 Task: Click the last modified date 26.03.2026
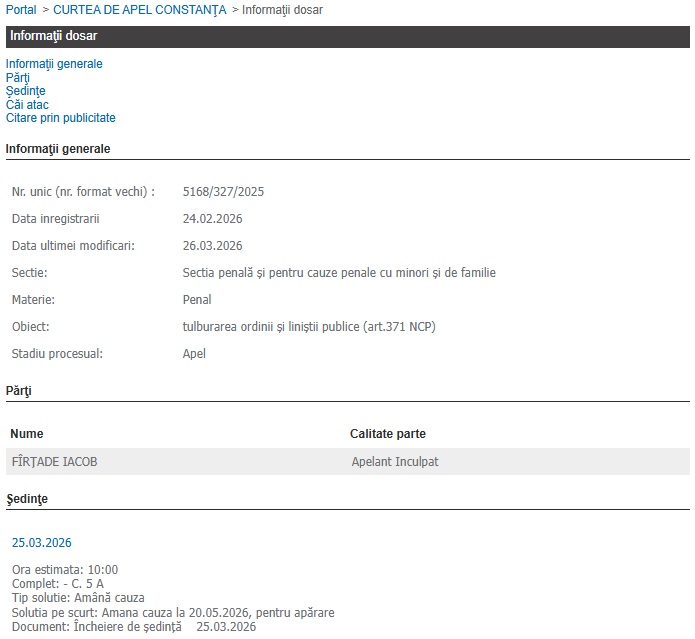click(x=212, y=245)
